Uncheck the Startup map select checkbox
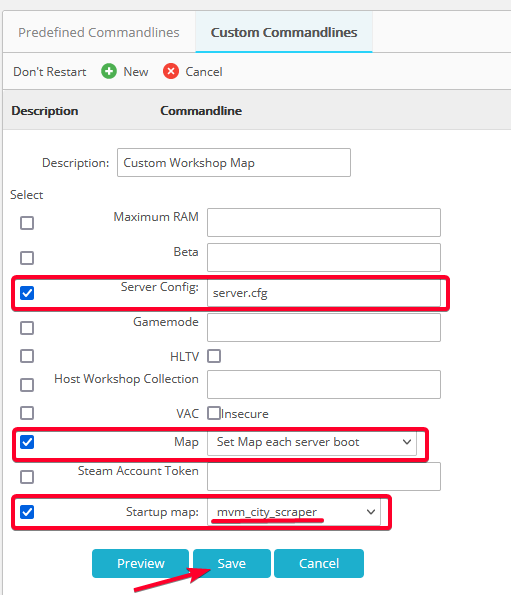This screenshot has width=511, height=595. [x=27, y=512]
